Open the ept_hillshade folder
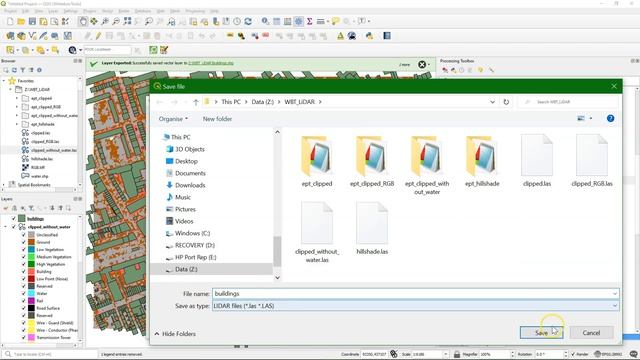Viewport: 640px width, 360px height. point(482,162)
